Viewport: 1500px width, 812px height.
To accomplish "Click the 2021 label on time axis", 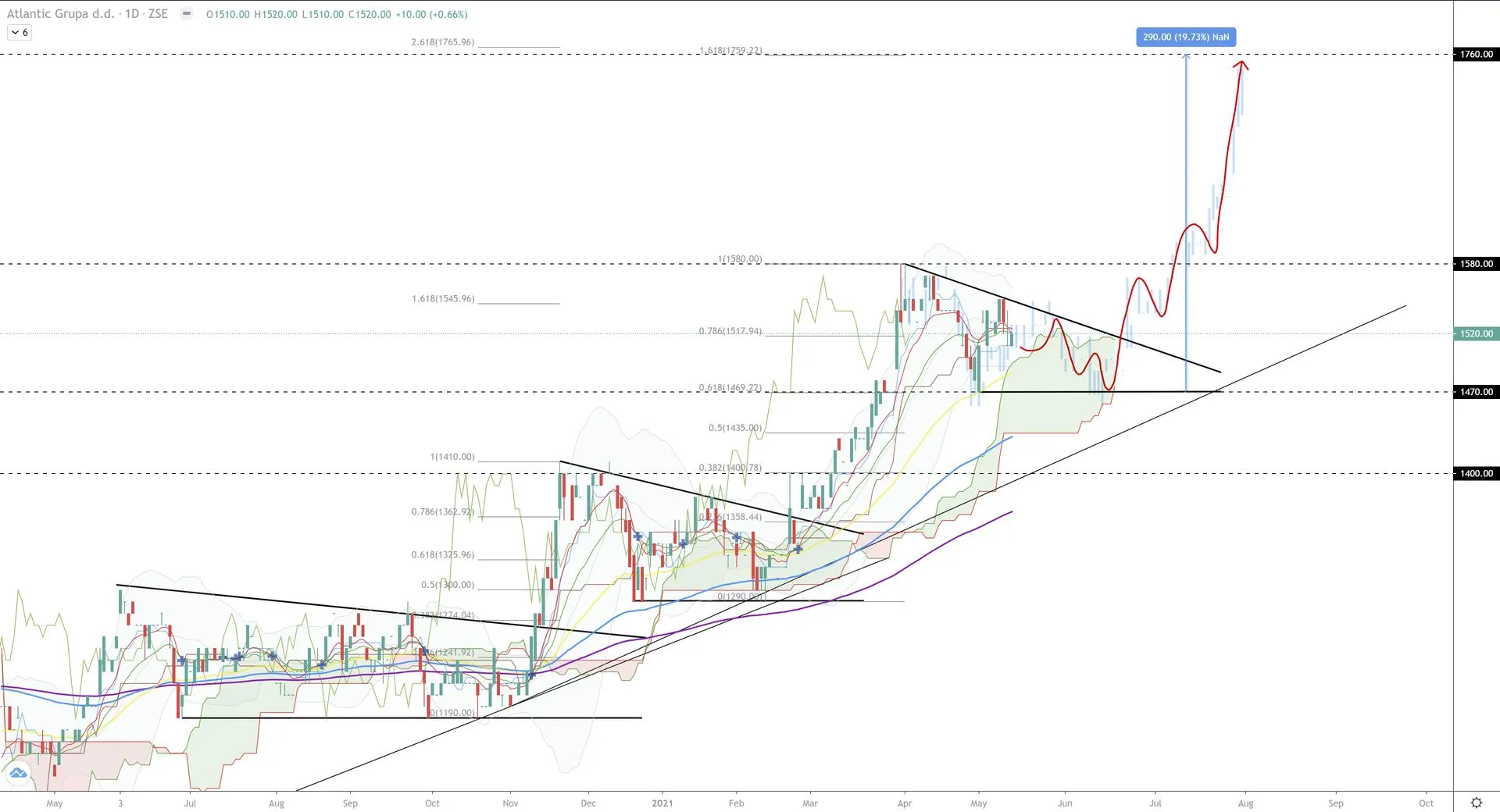I will click(x=662, y=803).
